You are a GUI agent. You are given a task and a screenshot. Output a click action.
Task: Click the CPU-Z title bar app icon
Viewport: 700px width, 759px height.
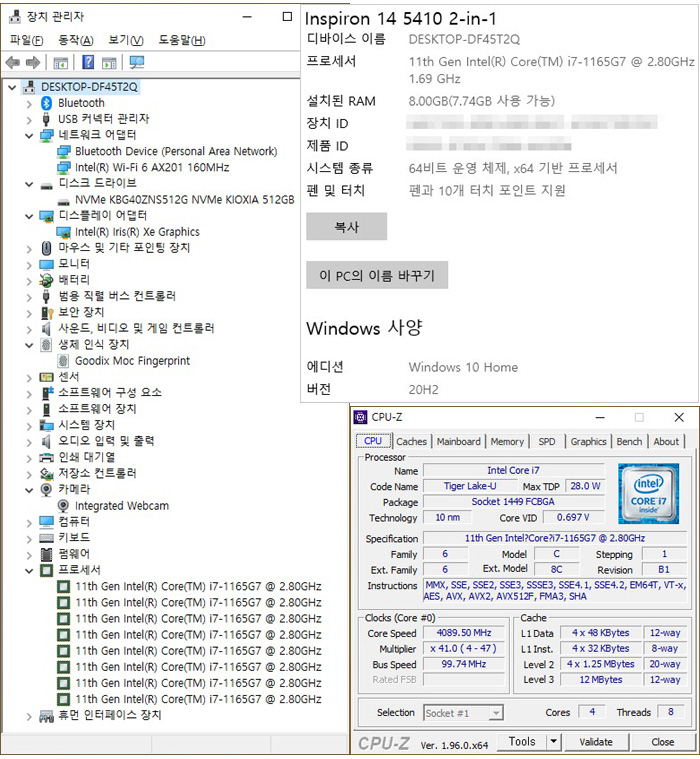click(360, 417)
